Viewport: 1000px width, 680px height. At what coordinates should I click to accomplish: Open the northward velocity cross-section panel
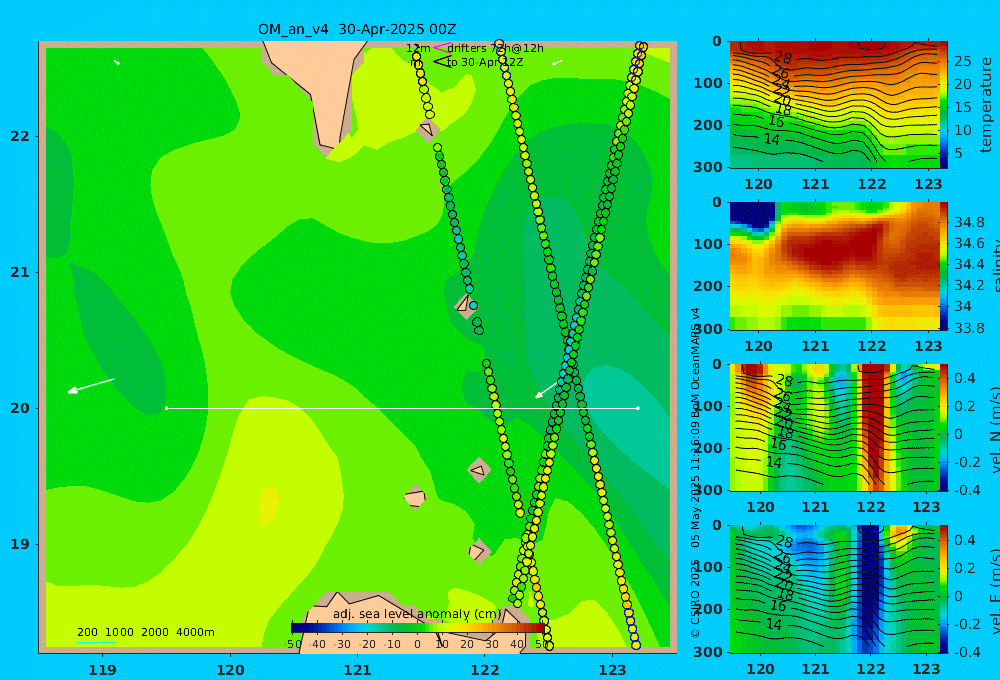tap(834, 427)
